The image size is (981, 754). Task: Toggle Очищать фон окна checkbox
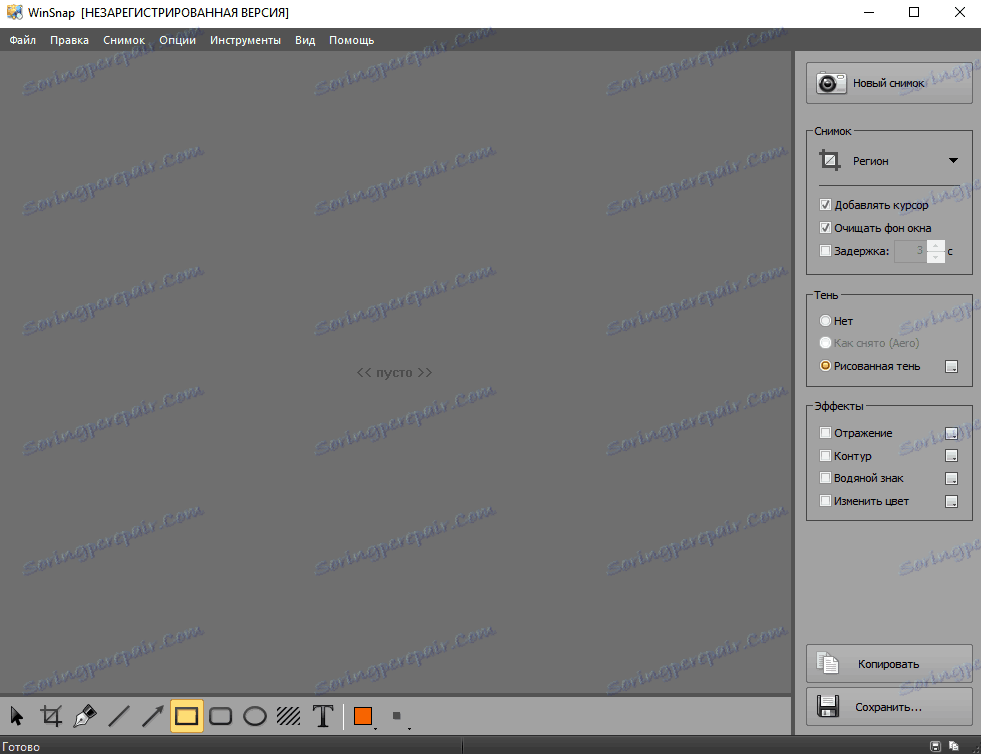coord(825,228)
